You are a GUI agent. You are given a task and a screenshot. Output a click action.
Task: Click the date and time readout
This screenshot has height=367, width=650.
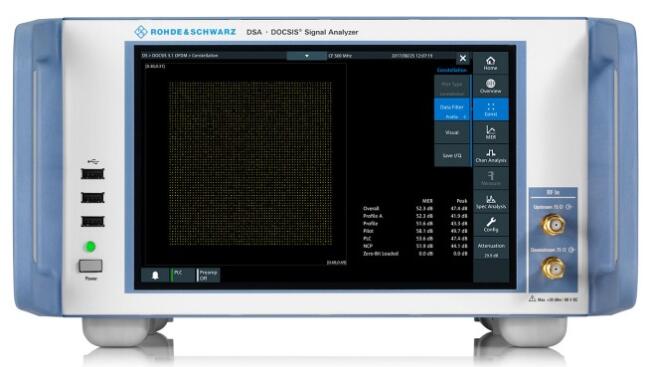point(412,56)
